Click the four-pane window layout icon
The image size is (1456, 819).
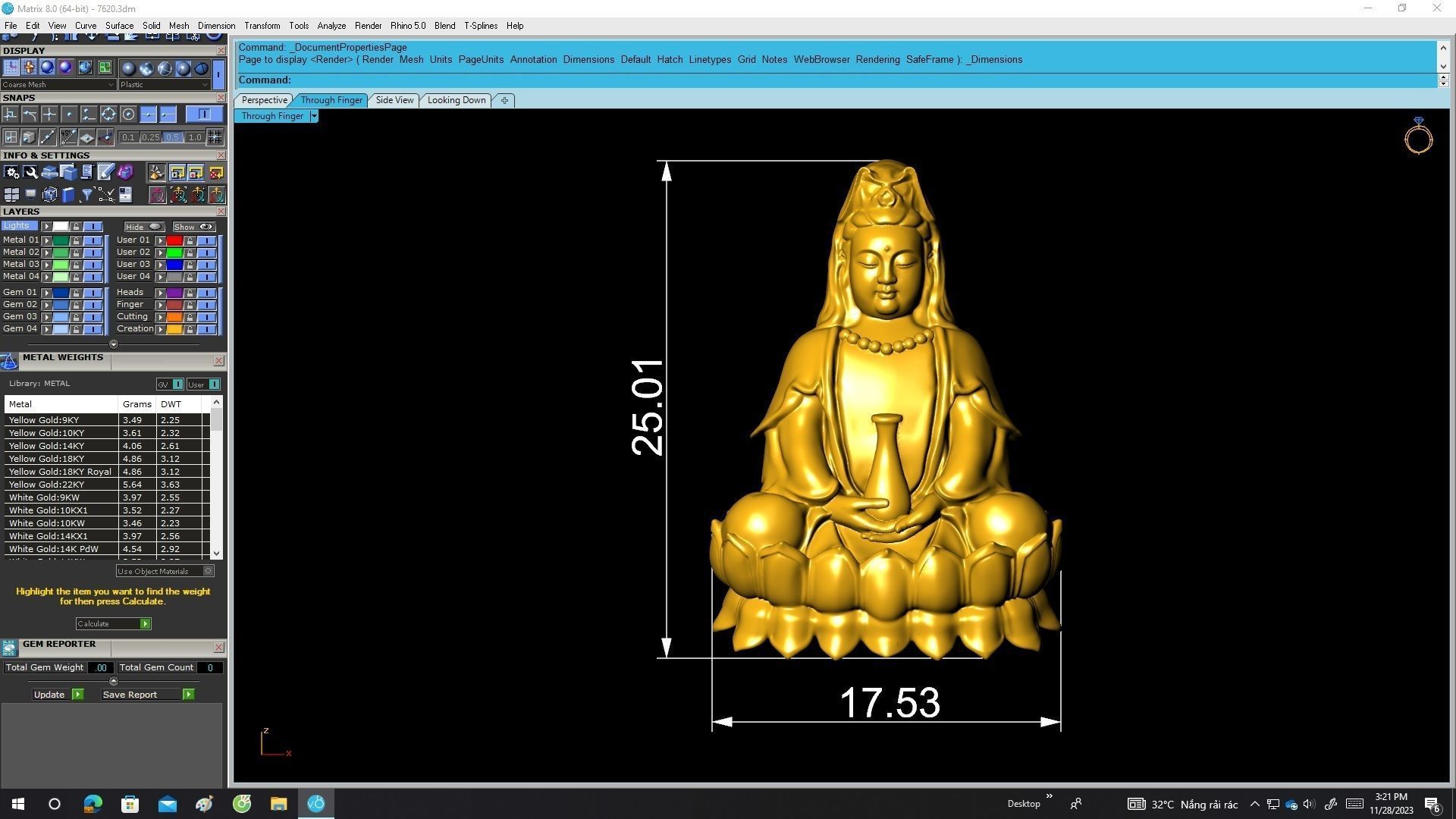pyautogui.click(x=11, y=194)
